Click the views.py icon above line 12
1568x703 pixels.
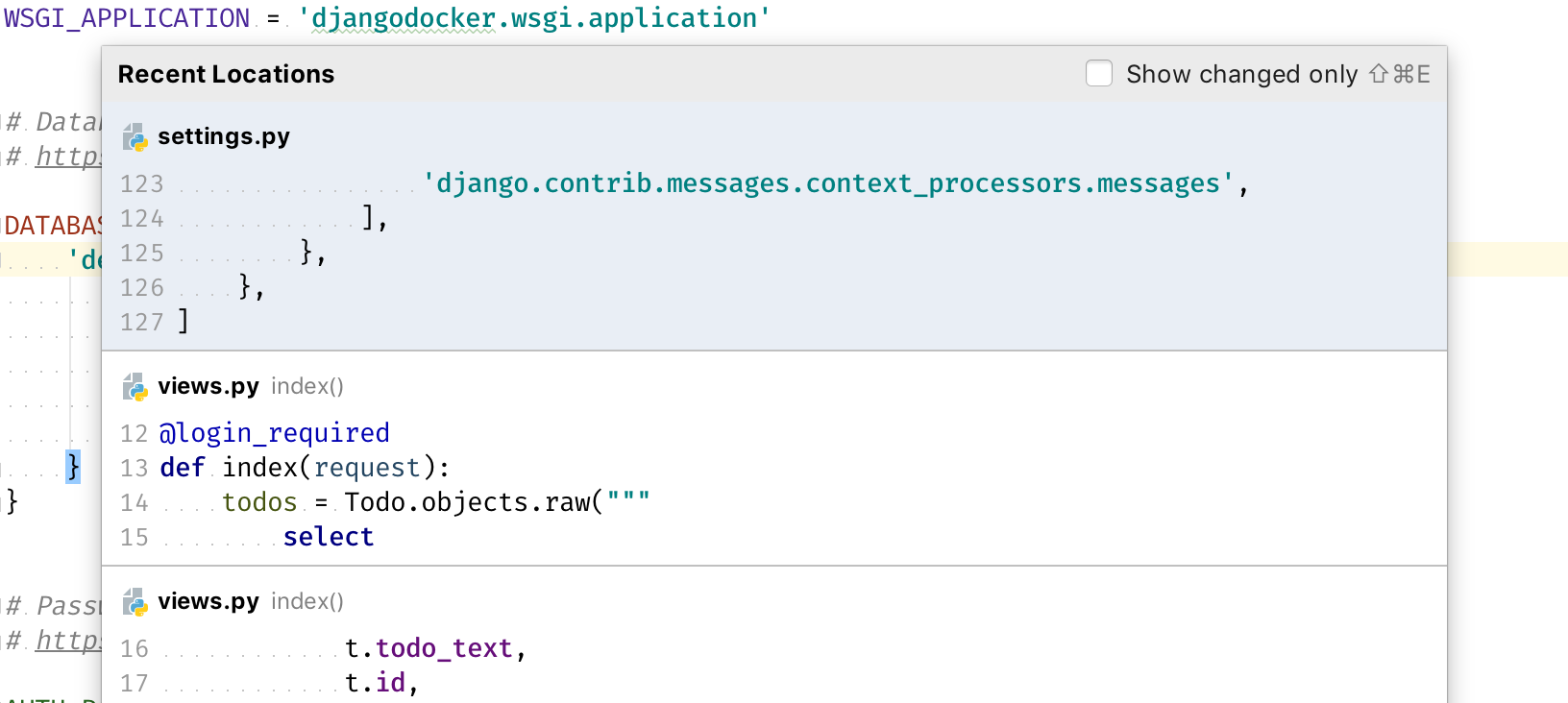(135, 387)
